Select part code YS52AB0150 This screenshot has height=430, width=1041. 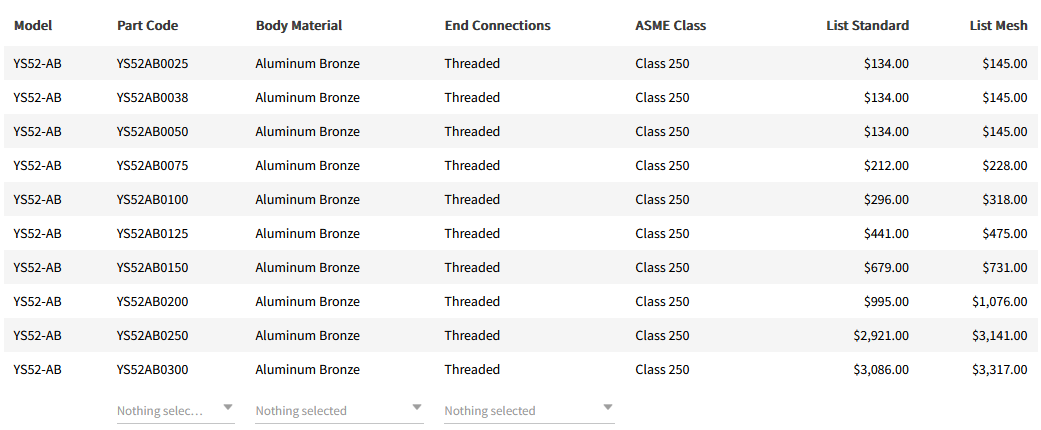[x=152, y=267]
